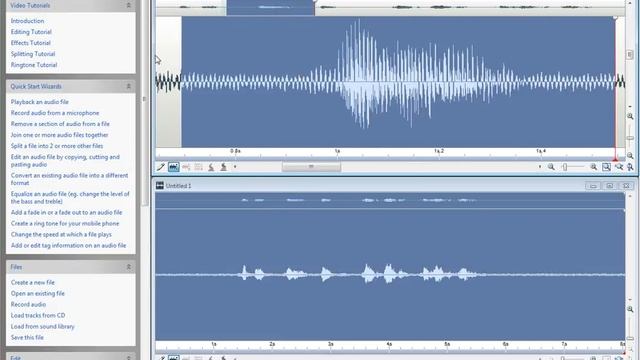Click the overview strip in Untitled 1 window

click(x=390, y=200)
